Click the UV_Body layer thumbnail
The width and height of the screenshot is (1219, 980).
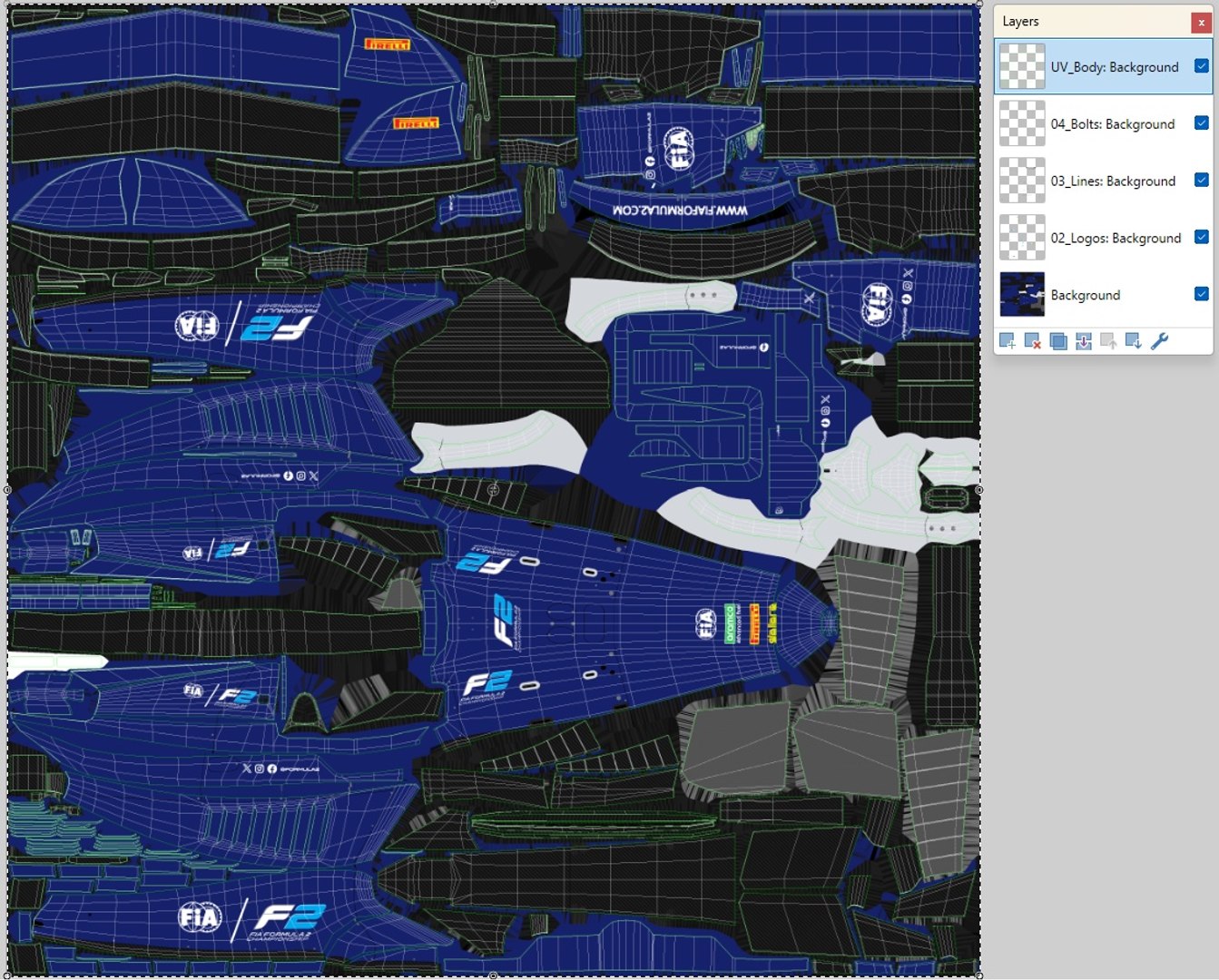[1022, 66]
